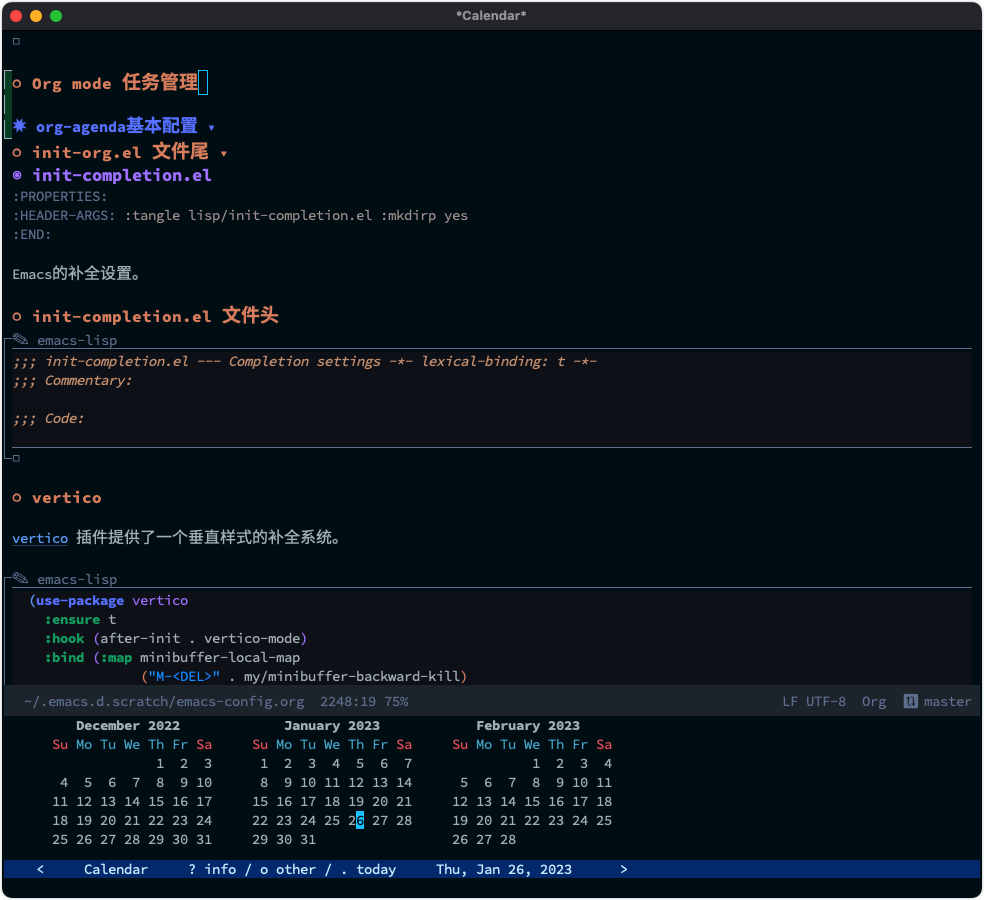Click the :HEADER-ARGS: property line

click(240, 215)
